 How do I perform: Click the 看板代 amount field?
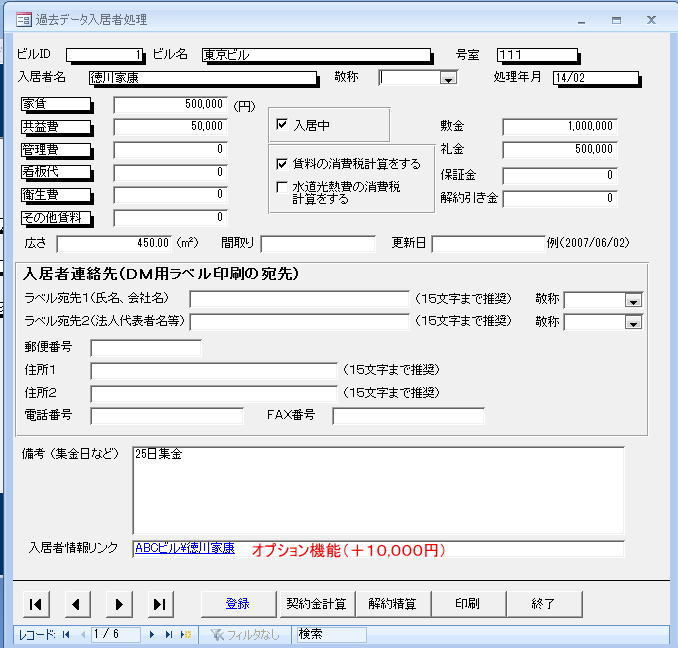coord(170,172)
